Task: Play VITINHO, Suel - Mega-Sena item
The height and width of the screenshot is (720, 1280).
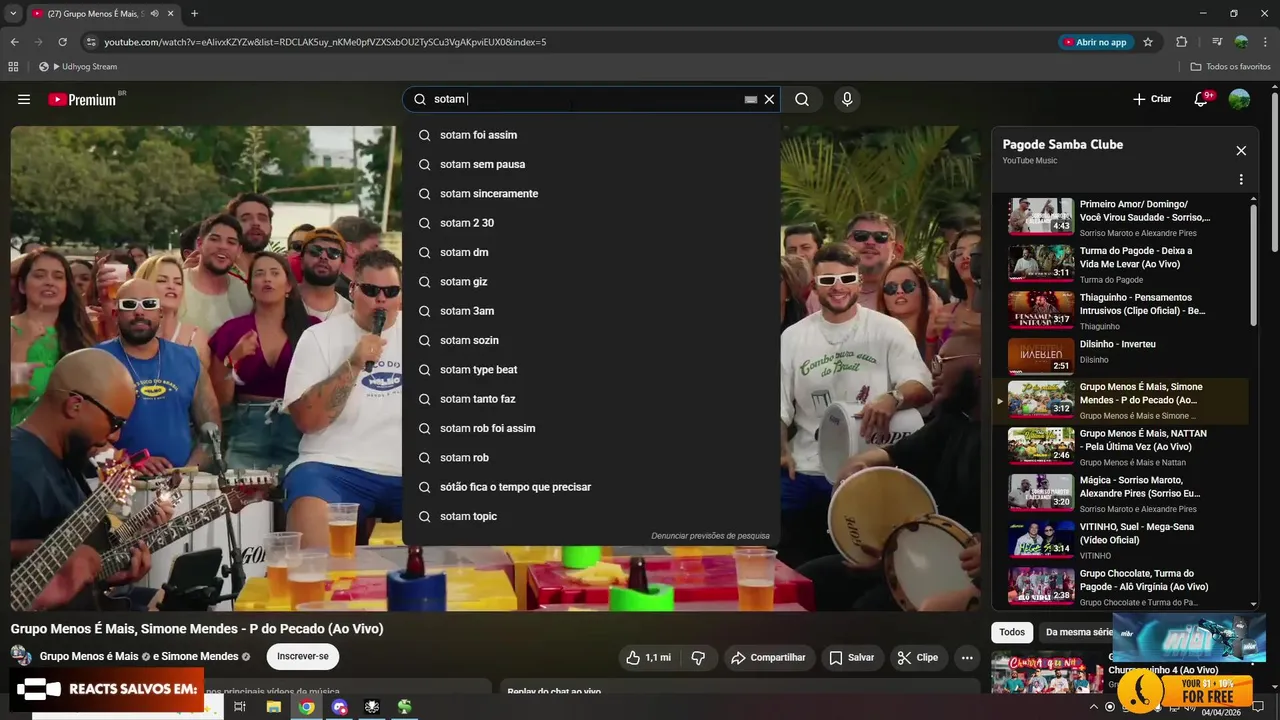Action: point(1120,539)
